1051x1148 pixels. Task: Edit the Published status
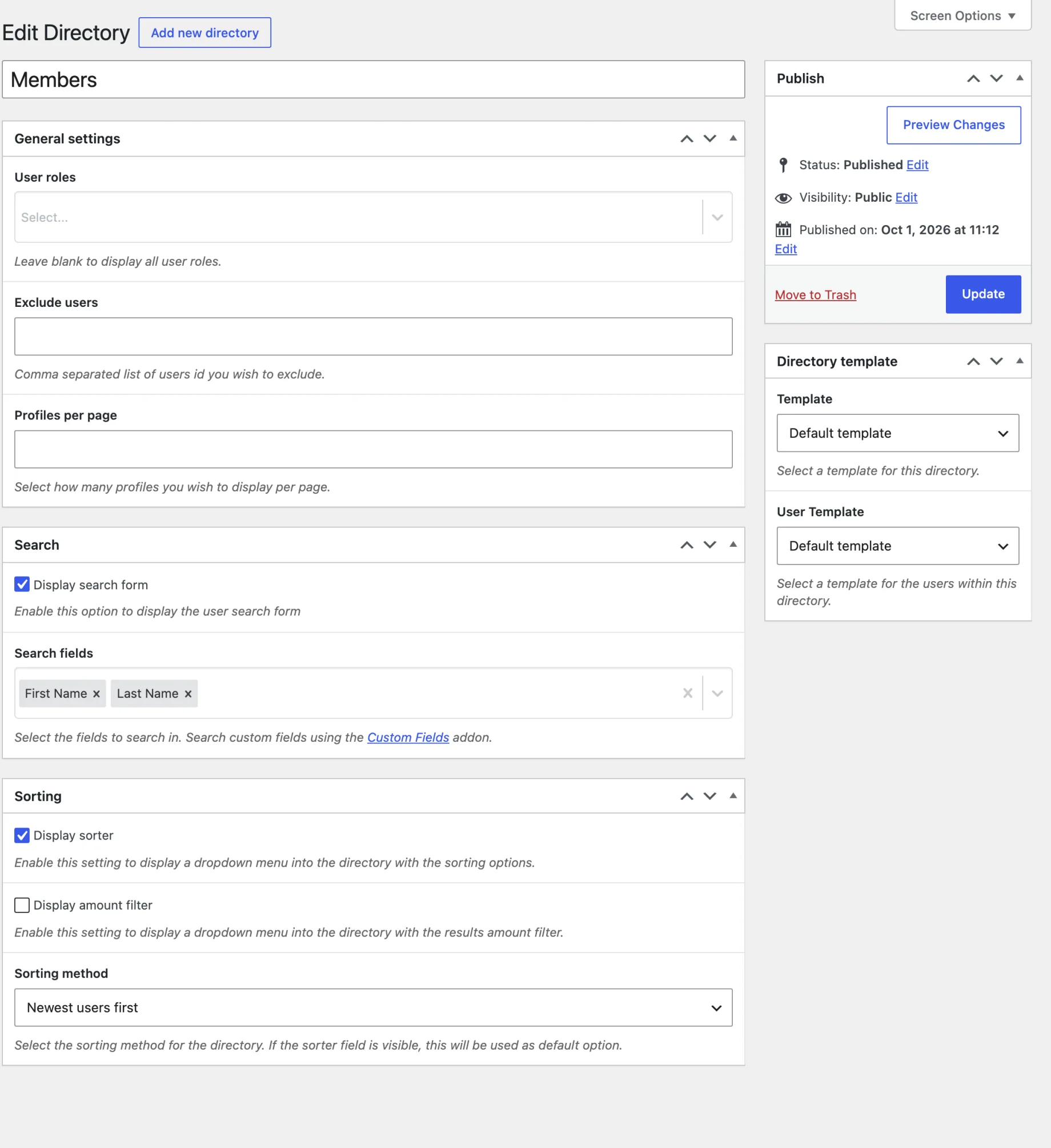click(x=918, y=165)
